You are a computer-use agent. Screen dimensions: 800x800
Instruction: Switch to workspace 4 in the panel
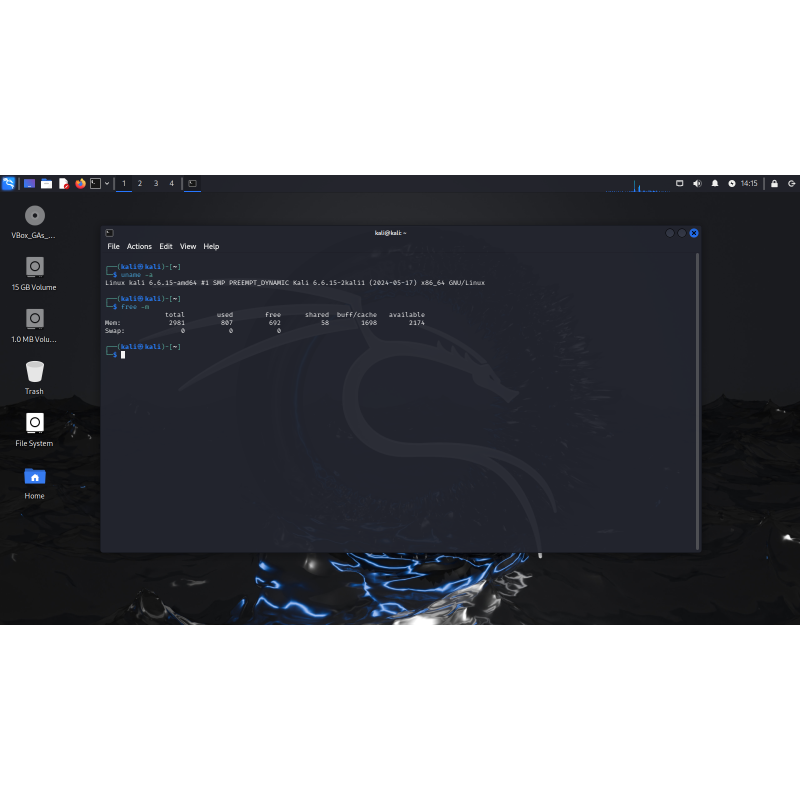171,184
